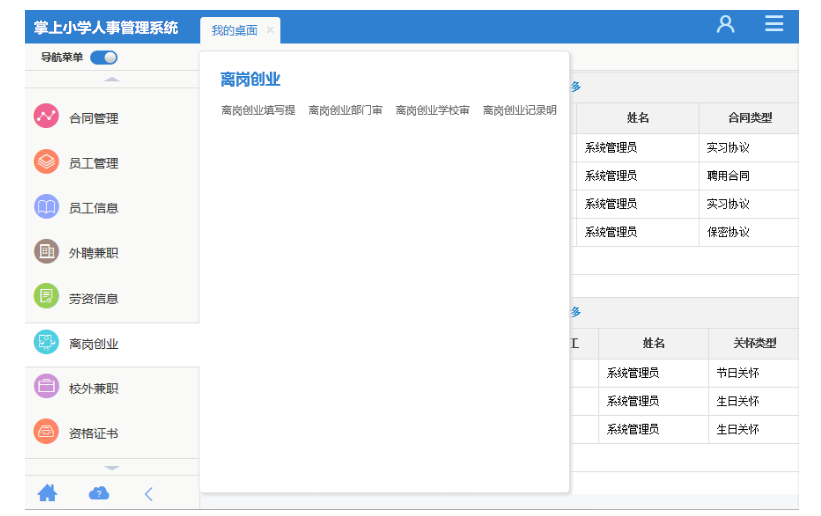Open the 合同管理 pink chart icon
821x516 pixels.
click(46, 117)
